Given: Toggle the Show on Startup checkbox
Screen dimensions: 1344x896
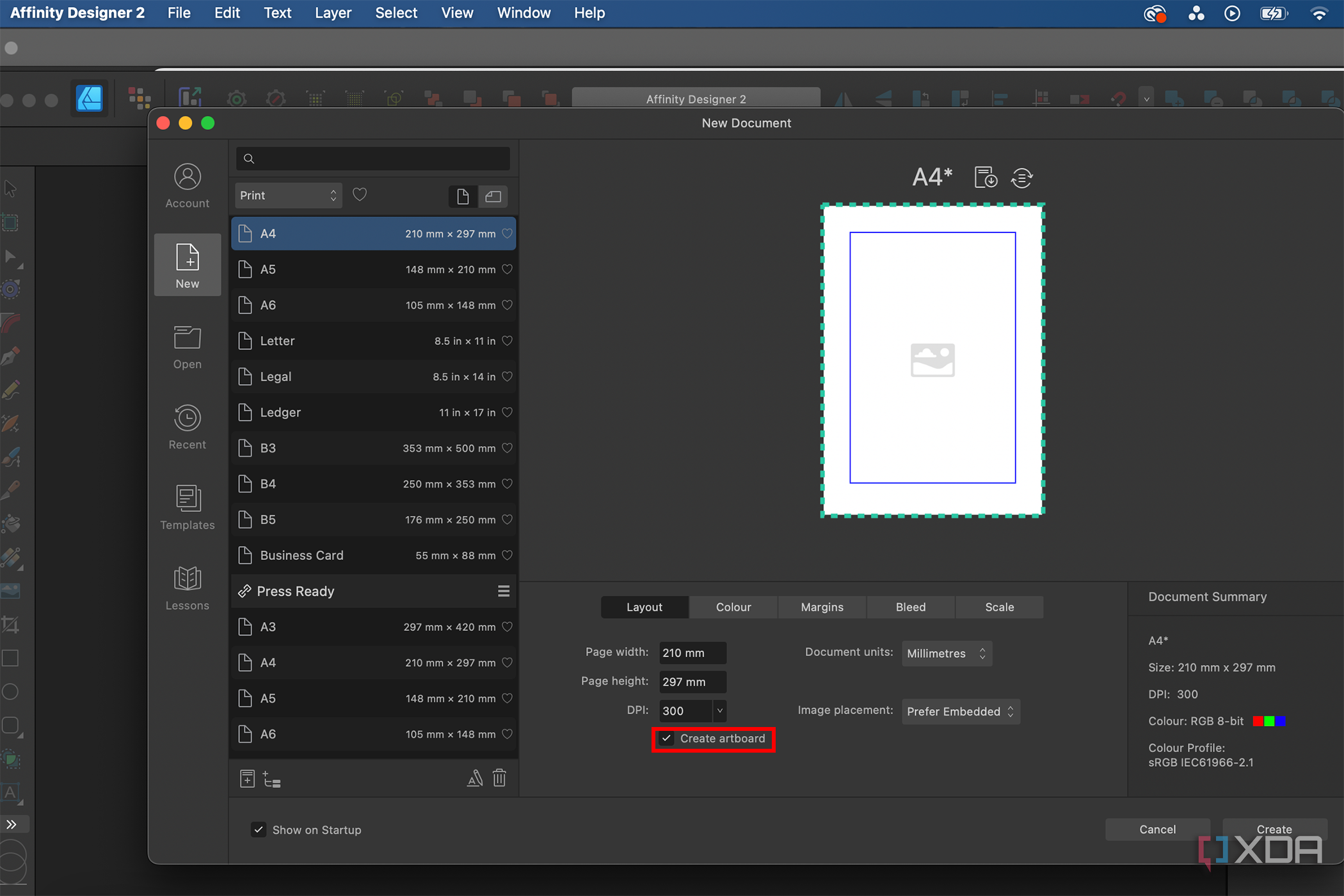Looking at the screenshot, I should pos(259,829).
